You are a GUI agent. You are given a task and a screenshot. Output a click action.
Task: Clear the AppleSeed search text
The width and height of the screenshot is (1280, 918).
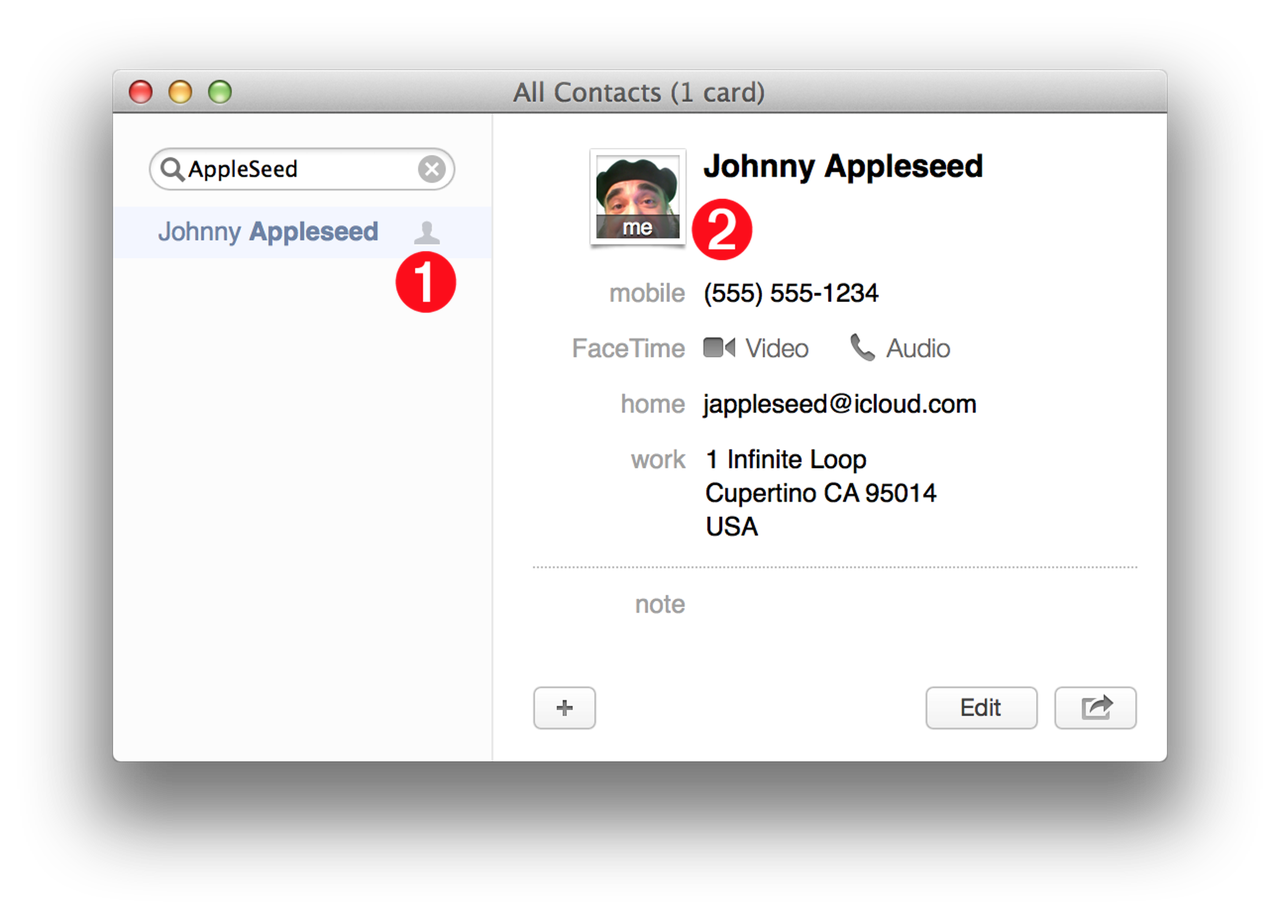pyautogui.click(x=432, y=169)
